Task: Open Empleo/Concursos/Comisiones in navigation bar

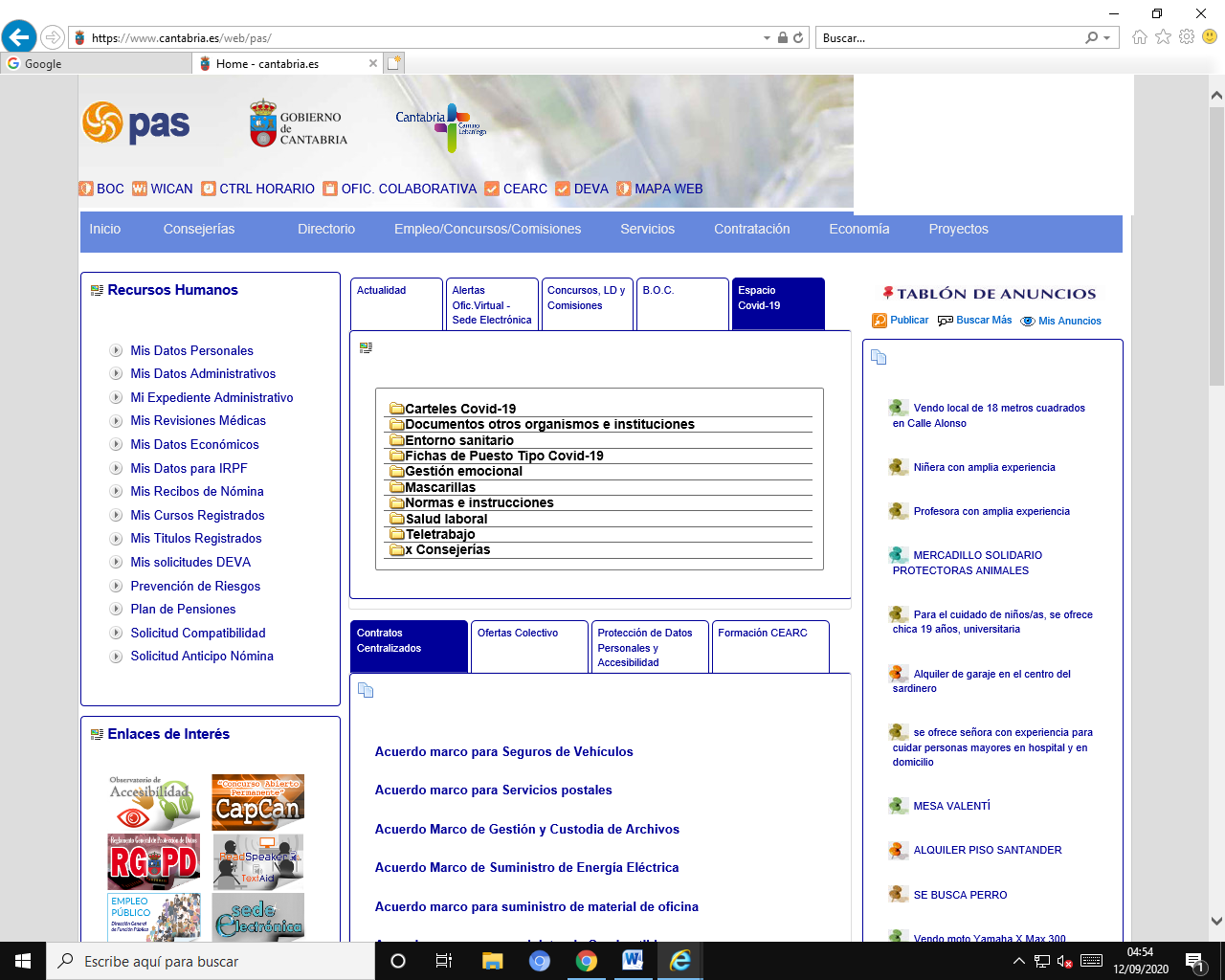Action: (487, 230)
